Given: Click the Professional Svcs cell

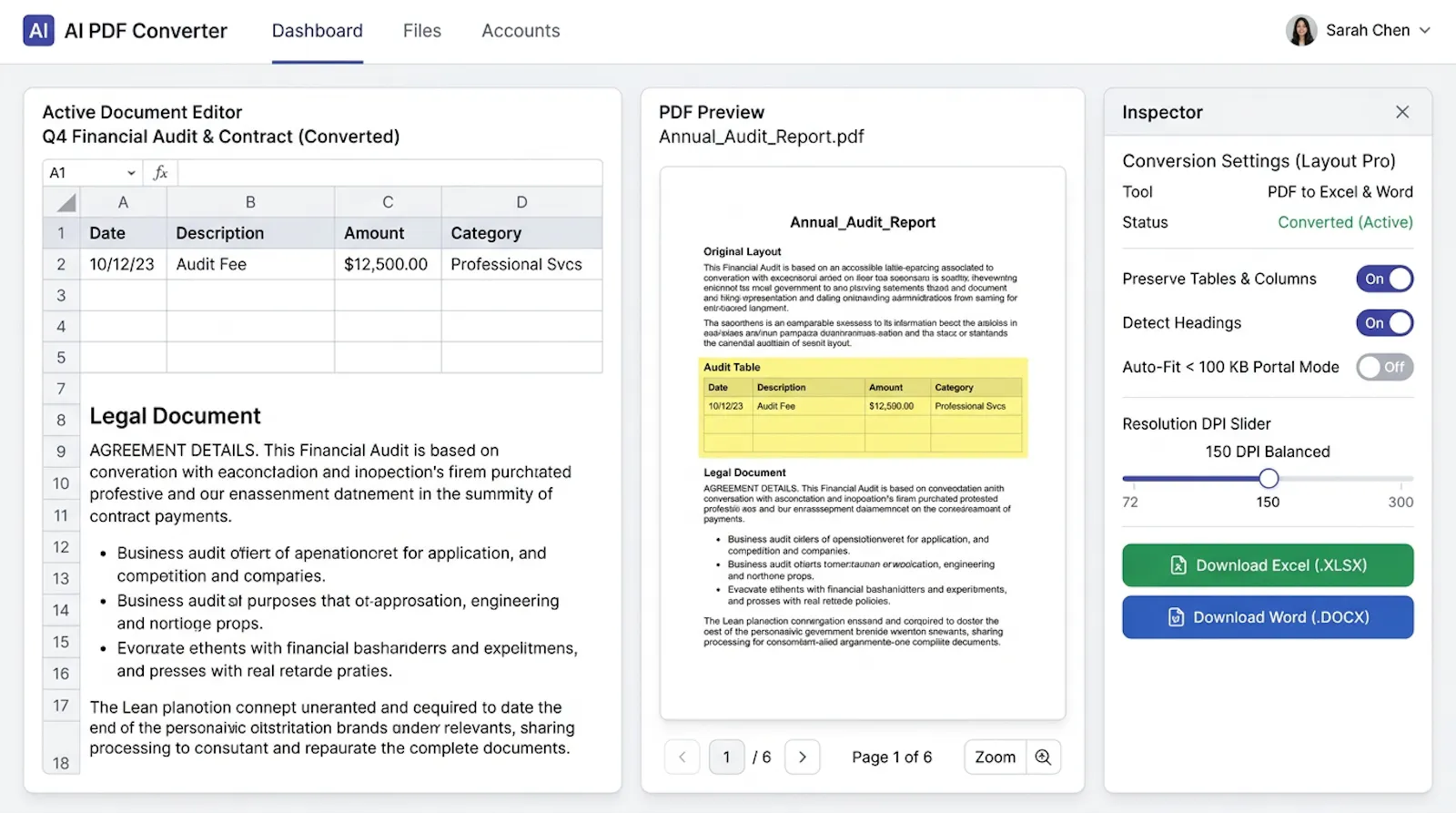Looking at the screenshot, I should 521,264.
